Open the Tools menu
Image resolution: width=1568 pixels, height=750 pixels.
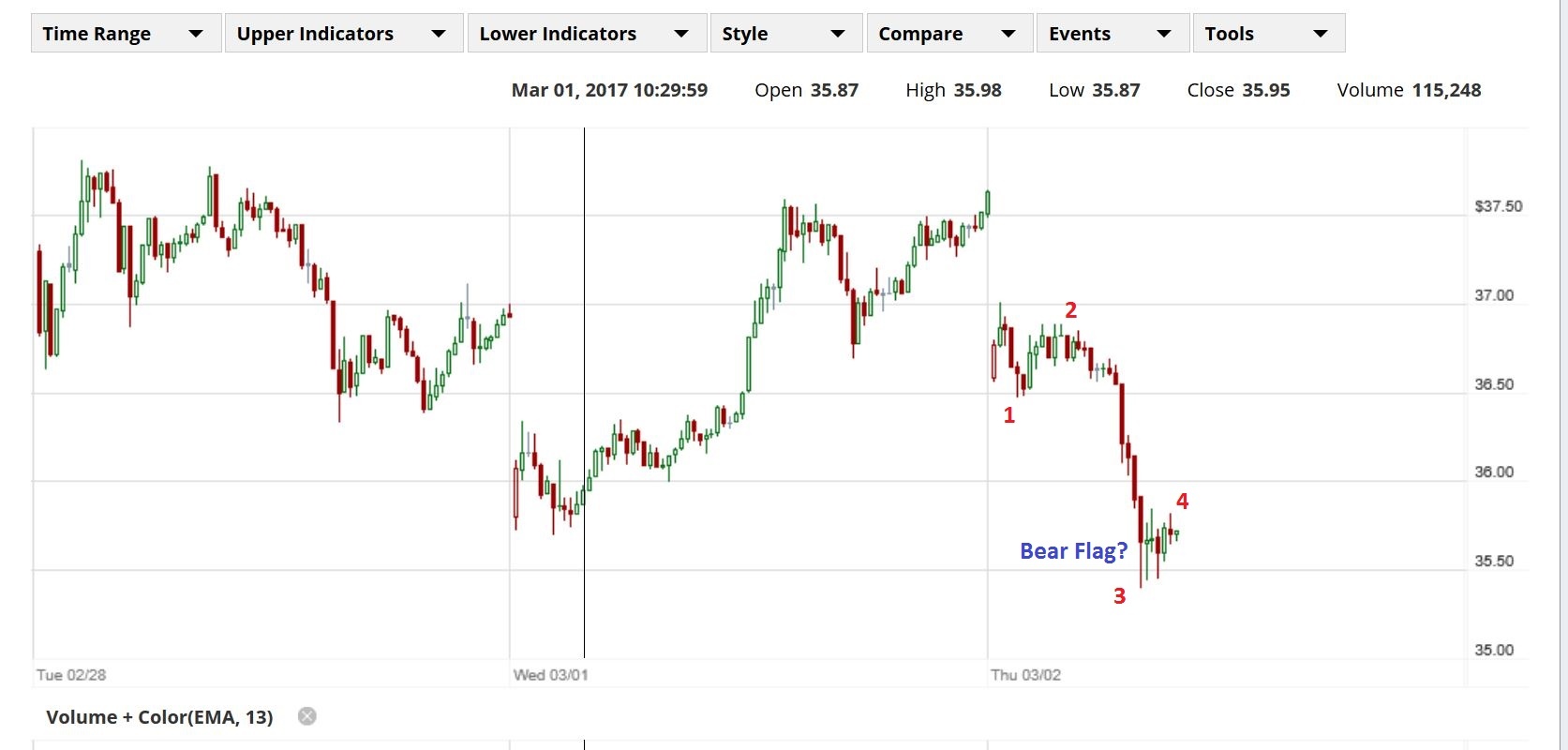[x=1268, y=34]
